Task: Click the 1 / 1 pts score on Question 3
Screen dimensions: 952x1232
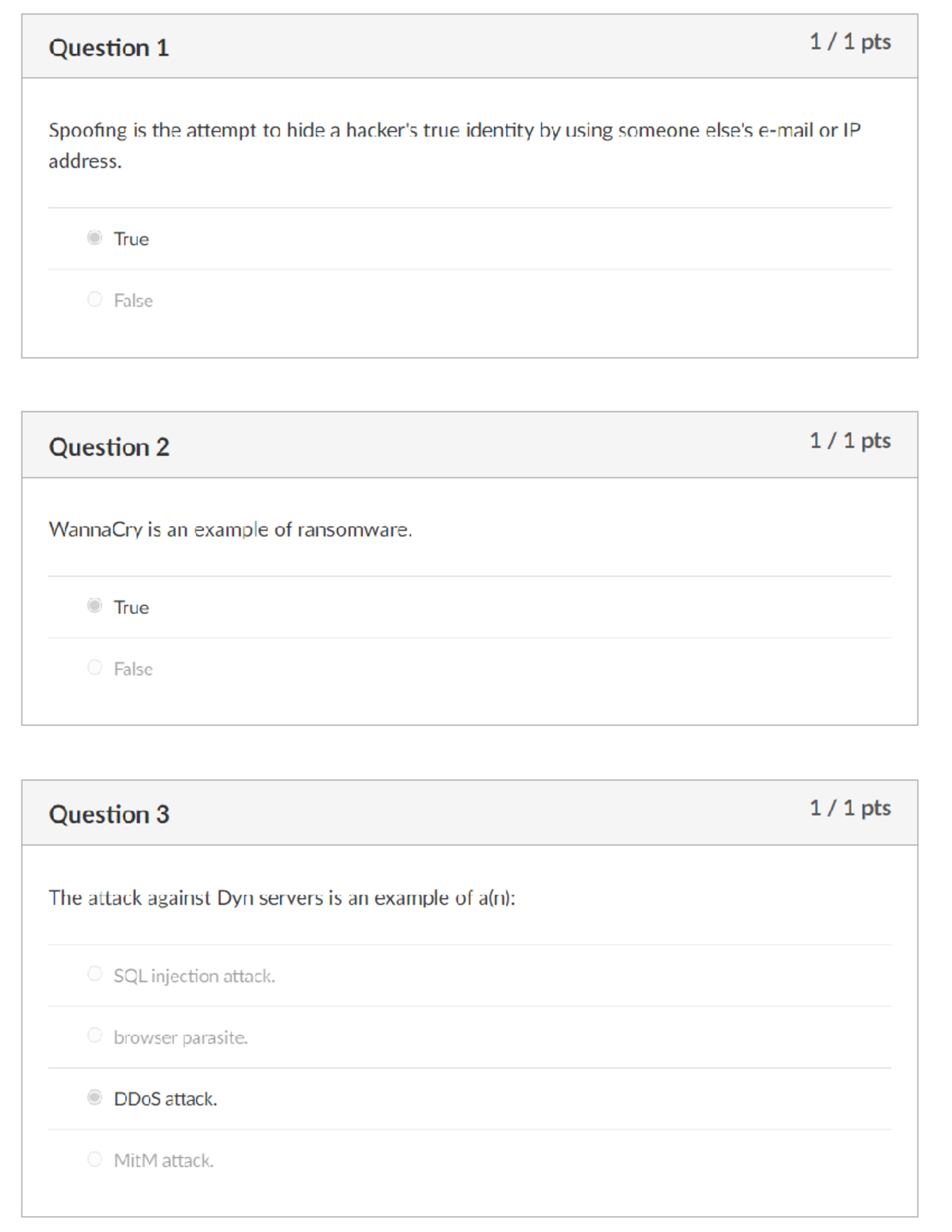Action: pyautogui.click(x=850, y=808)
